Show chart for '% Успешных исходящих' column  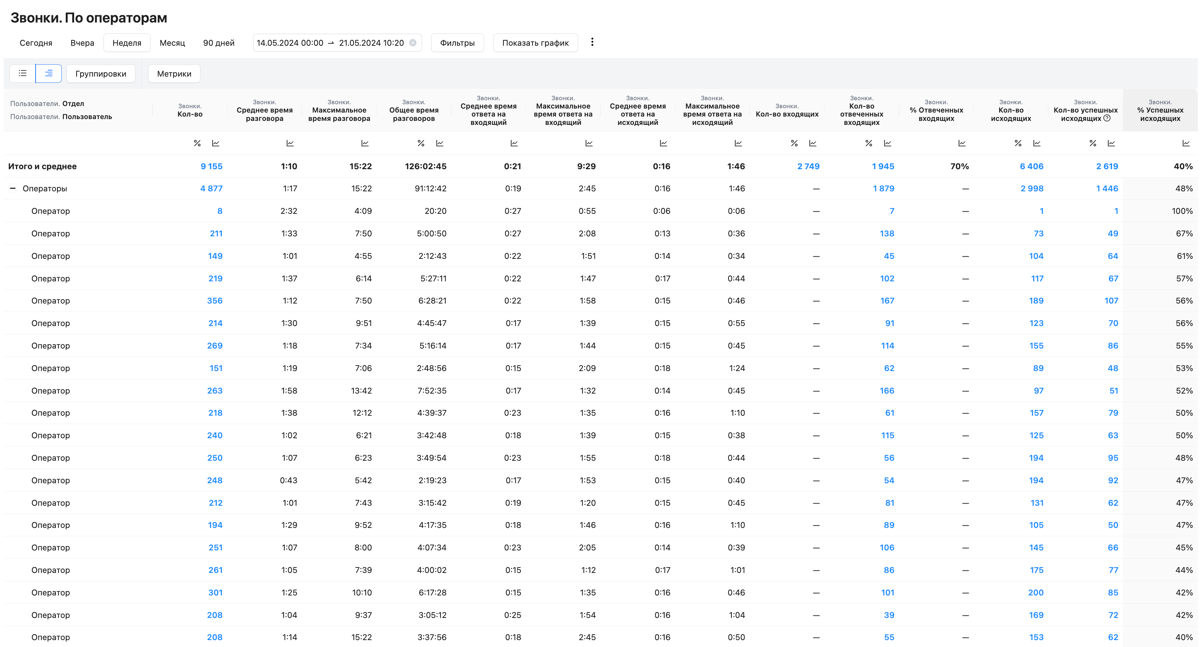(x=1186, y=143)
